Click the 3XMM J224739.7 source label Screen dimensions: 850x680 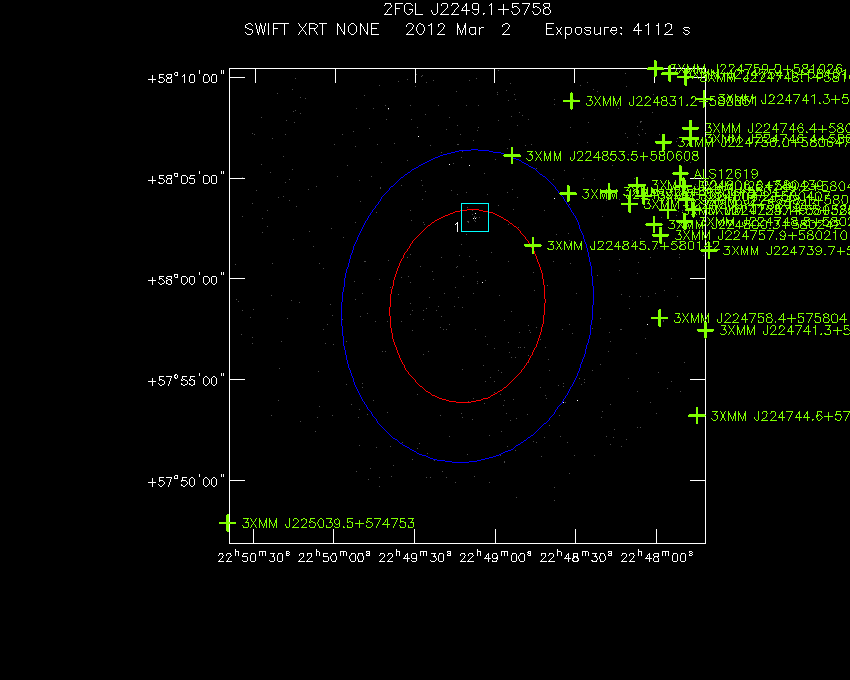[786, 251]
